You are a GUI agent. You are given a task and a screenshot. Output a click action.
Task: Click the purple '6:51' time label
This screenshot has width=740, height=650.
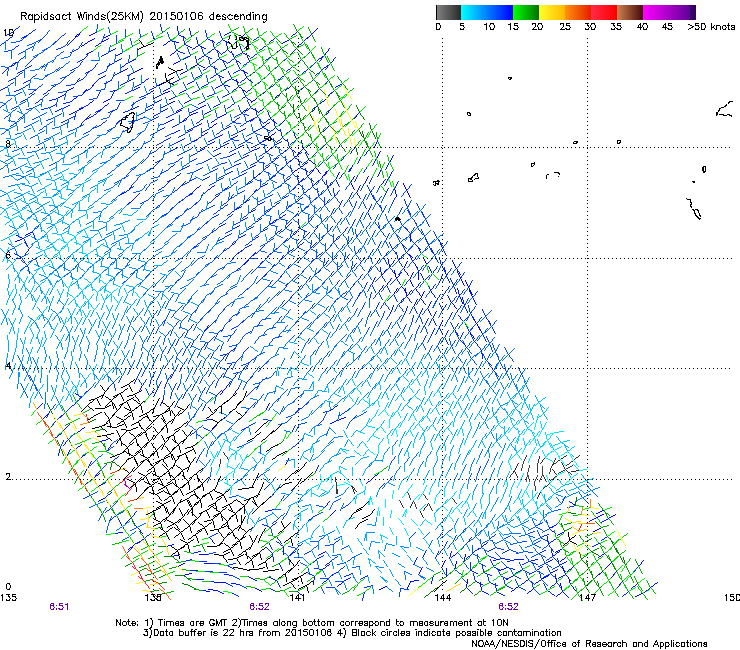(59, 607)
